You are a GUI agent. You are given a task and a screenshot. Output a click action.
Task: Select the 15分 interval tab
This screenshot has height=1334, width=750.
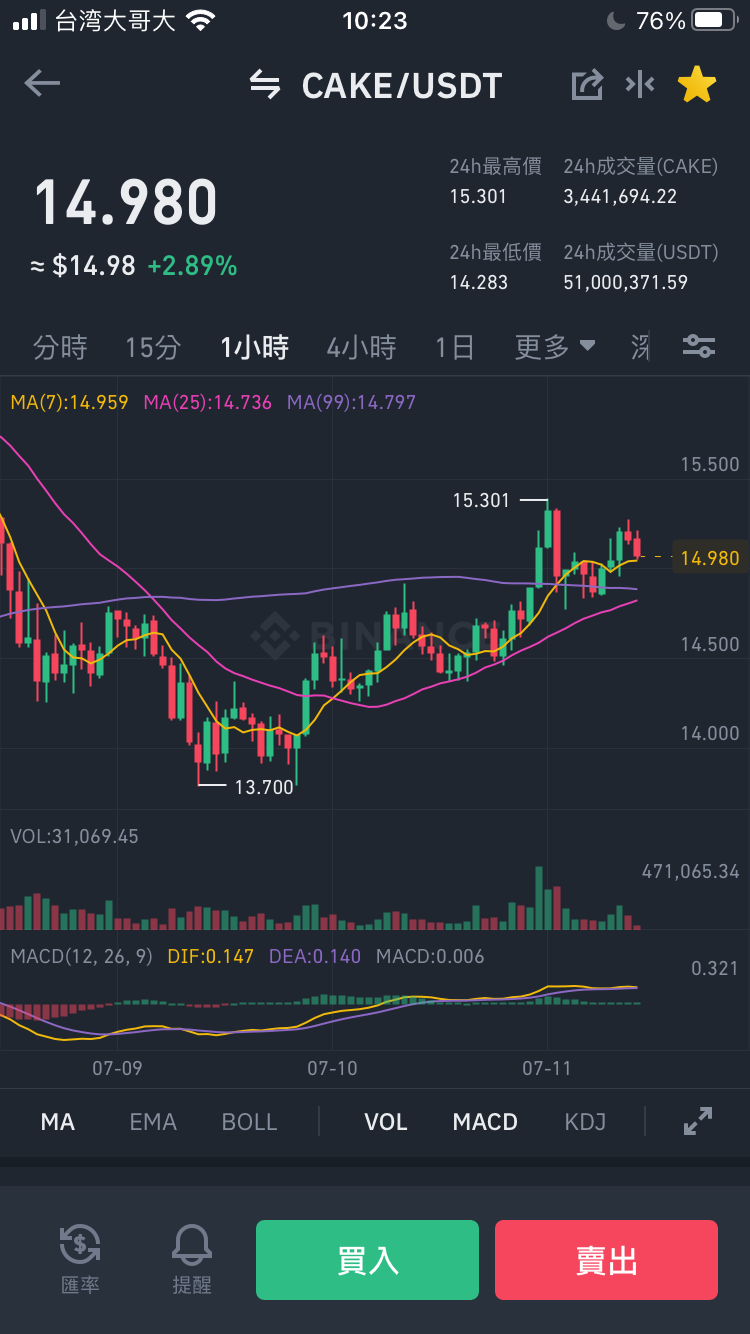coord(153,347)
